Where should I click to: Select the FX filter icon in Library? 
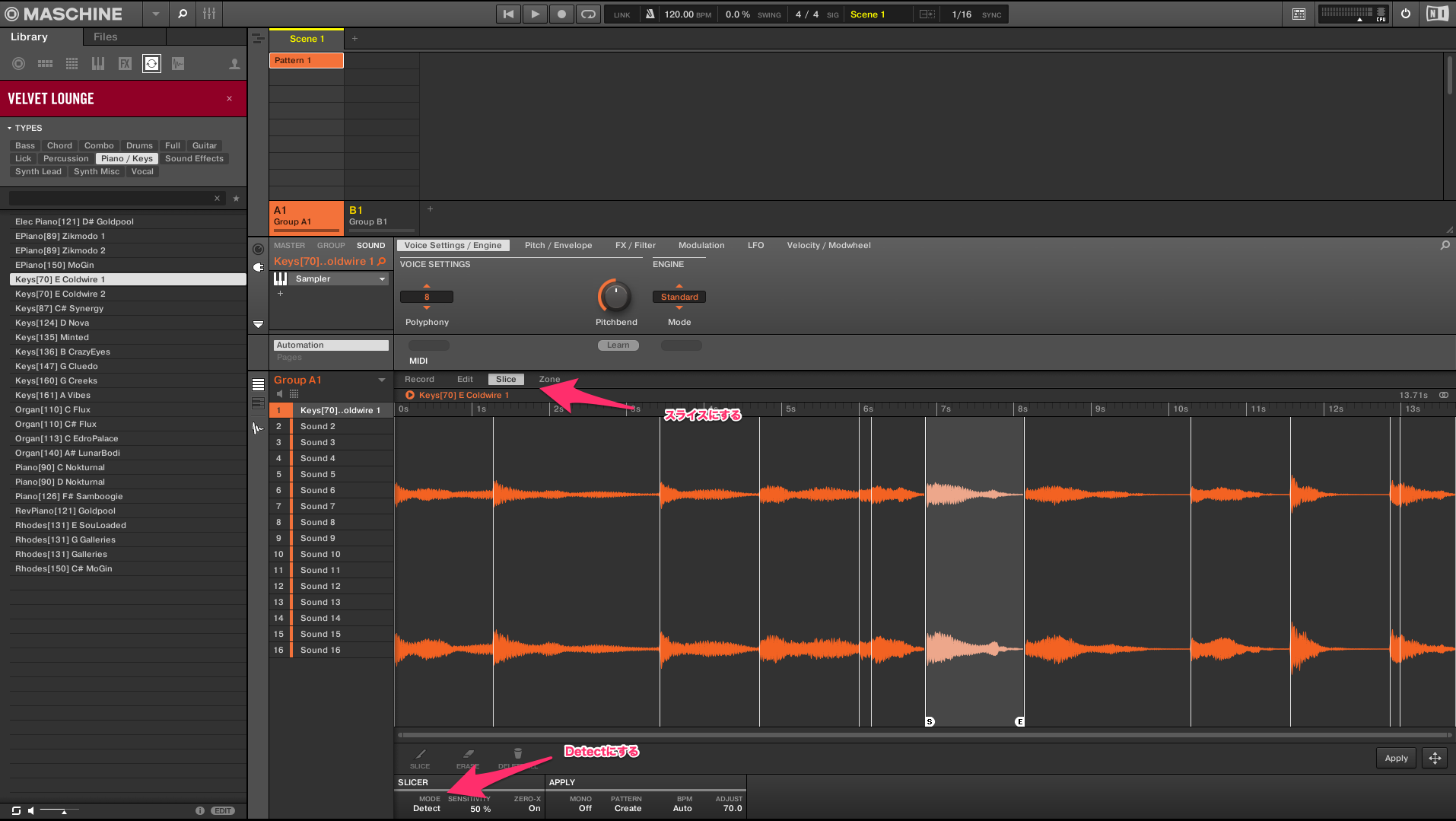(125, 64)
